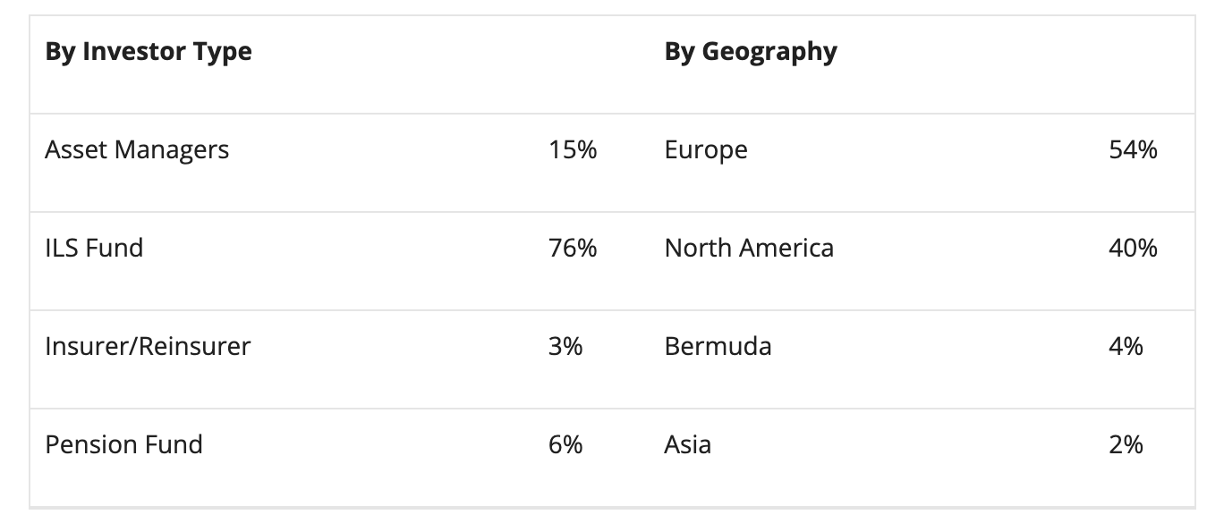
Task: Select the North America label
Action: 749,247
